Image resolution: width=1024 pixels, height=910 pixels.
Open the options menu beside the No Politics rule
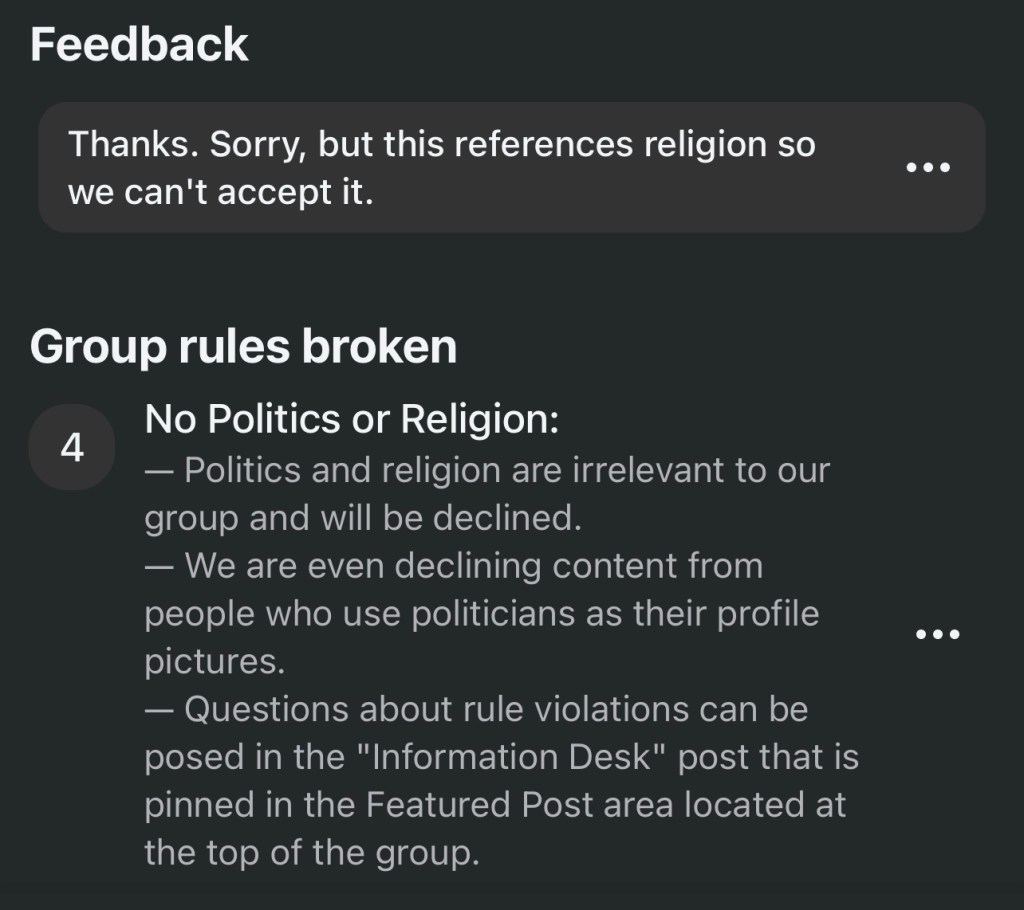pos(938,634)
